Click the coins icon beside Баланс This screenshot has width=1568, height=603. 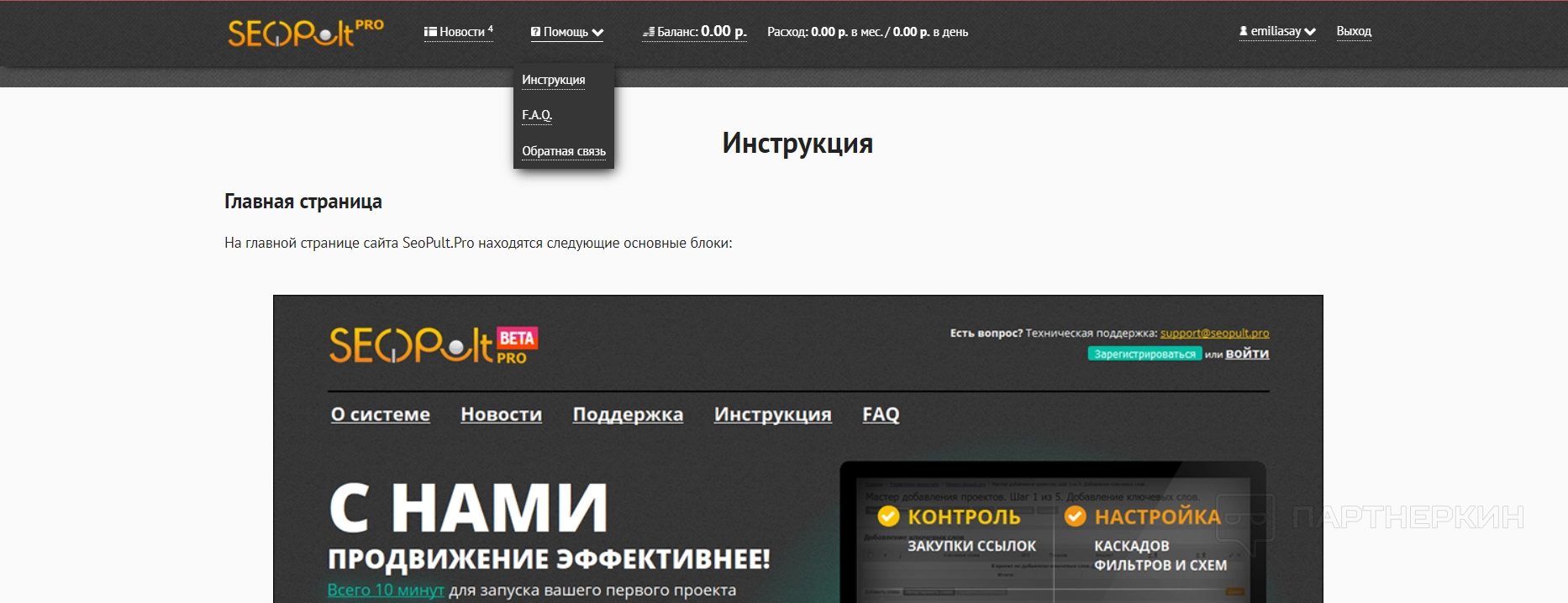coord(649,32)
